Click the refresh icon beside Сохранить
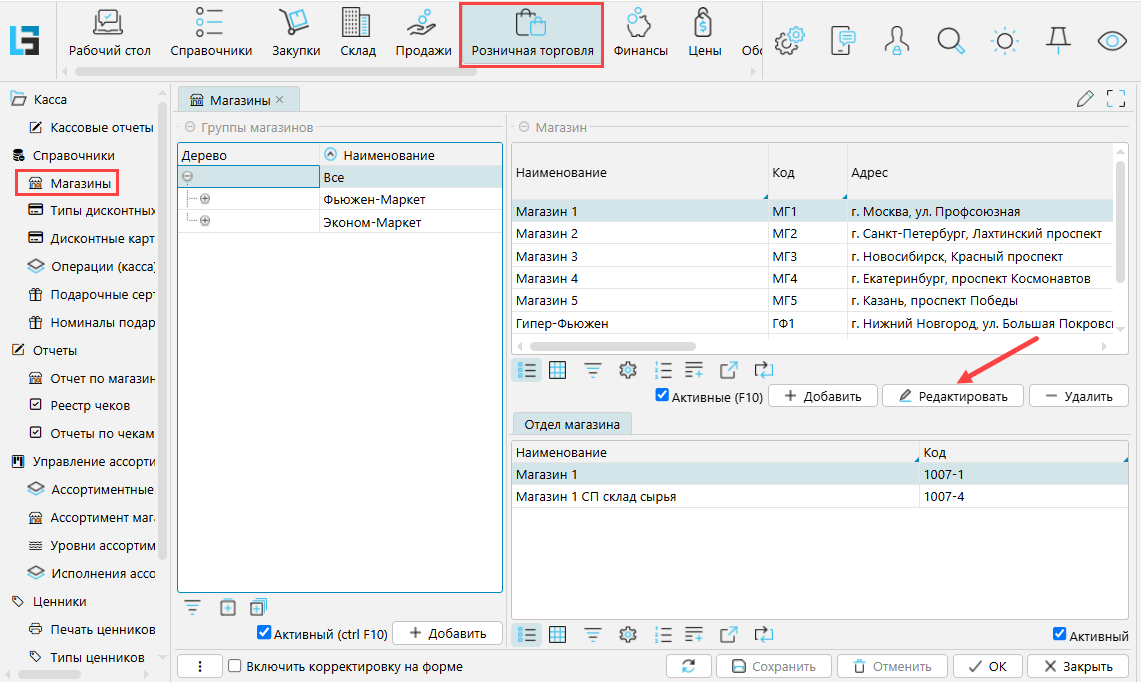The height and width of the screenshot is (682, 1141). (x=688, y=666)
